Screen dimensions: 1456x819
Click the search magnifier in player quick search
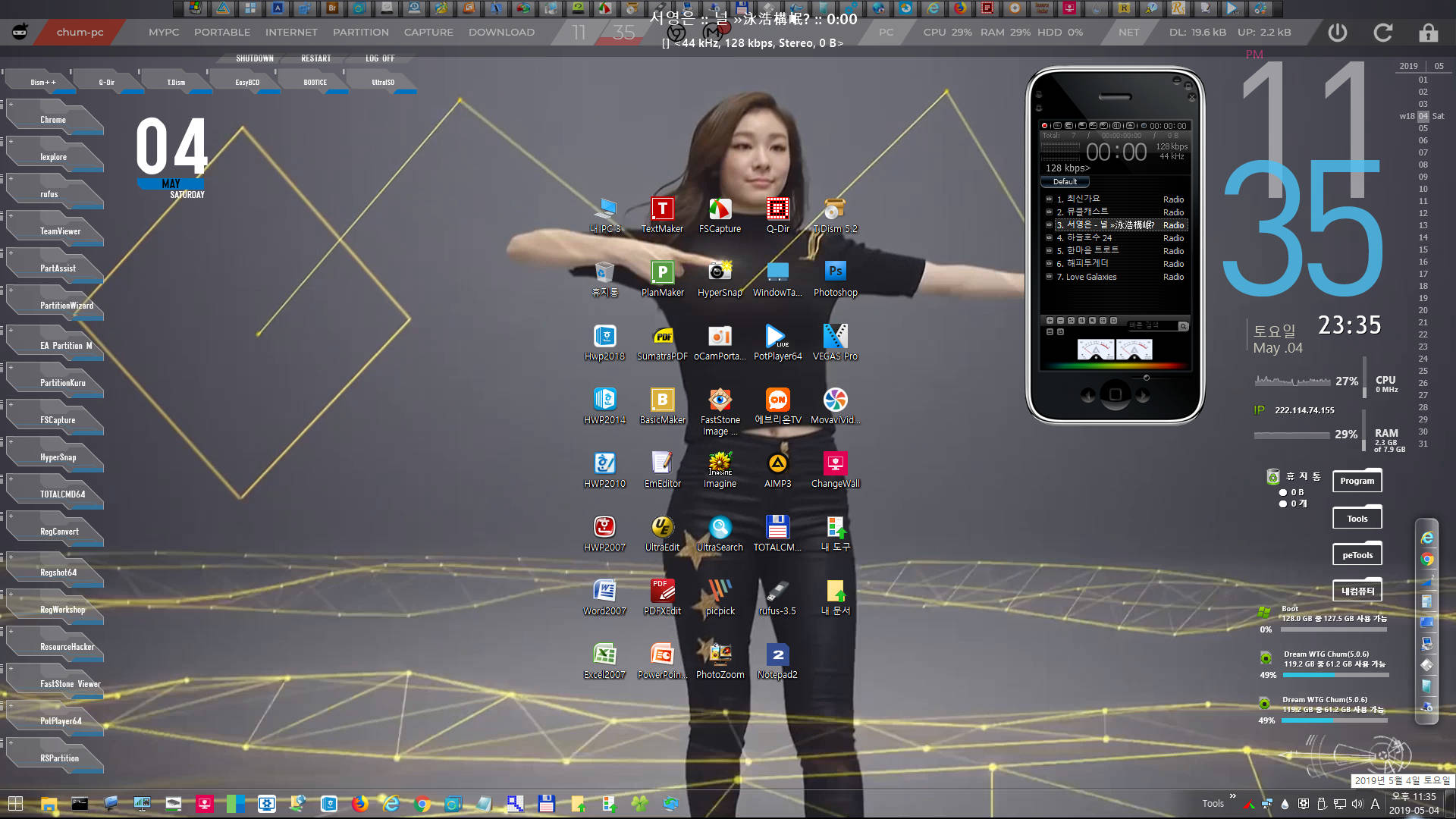click(x=1182, y=326)
